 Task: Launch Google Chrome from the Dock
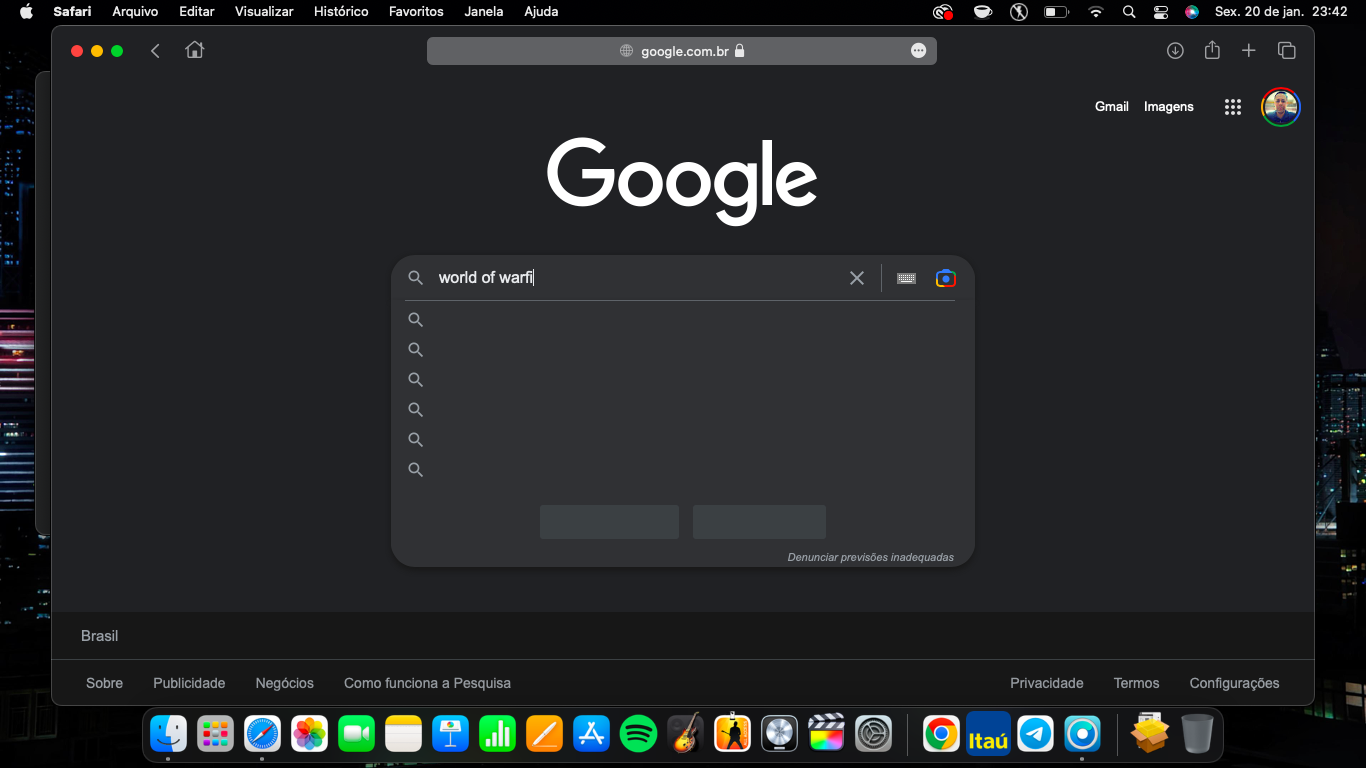tap(941, 734)
